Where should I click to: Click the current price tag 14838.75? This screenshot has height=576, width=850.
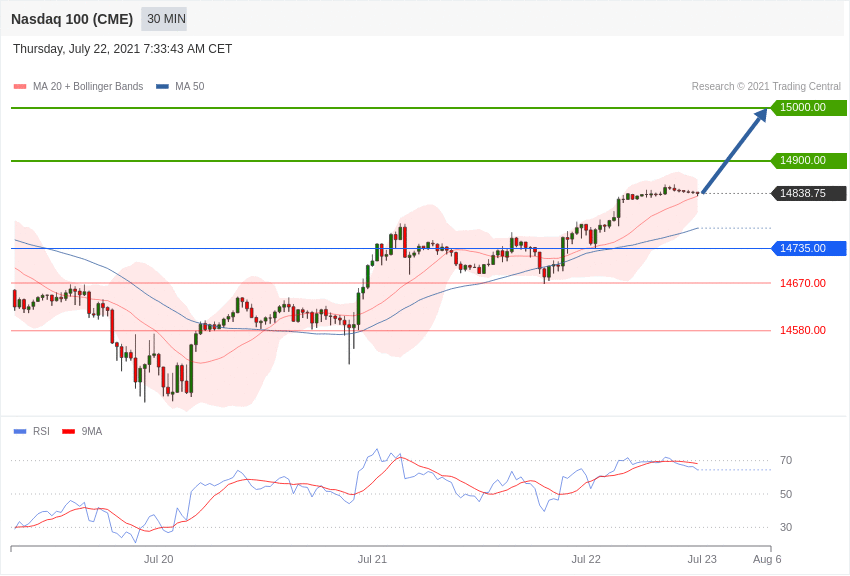coord(808,193)
